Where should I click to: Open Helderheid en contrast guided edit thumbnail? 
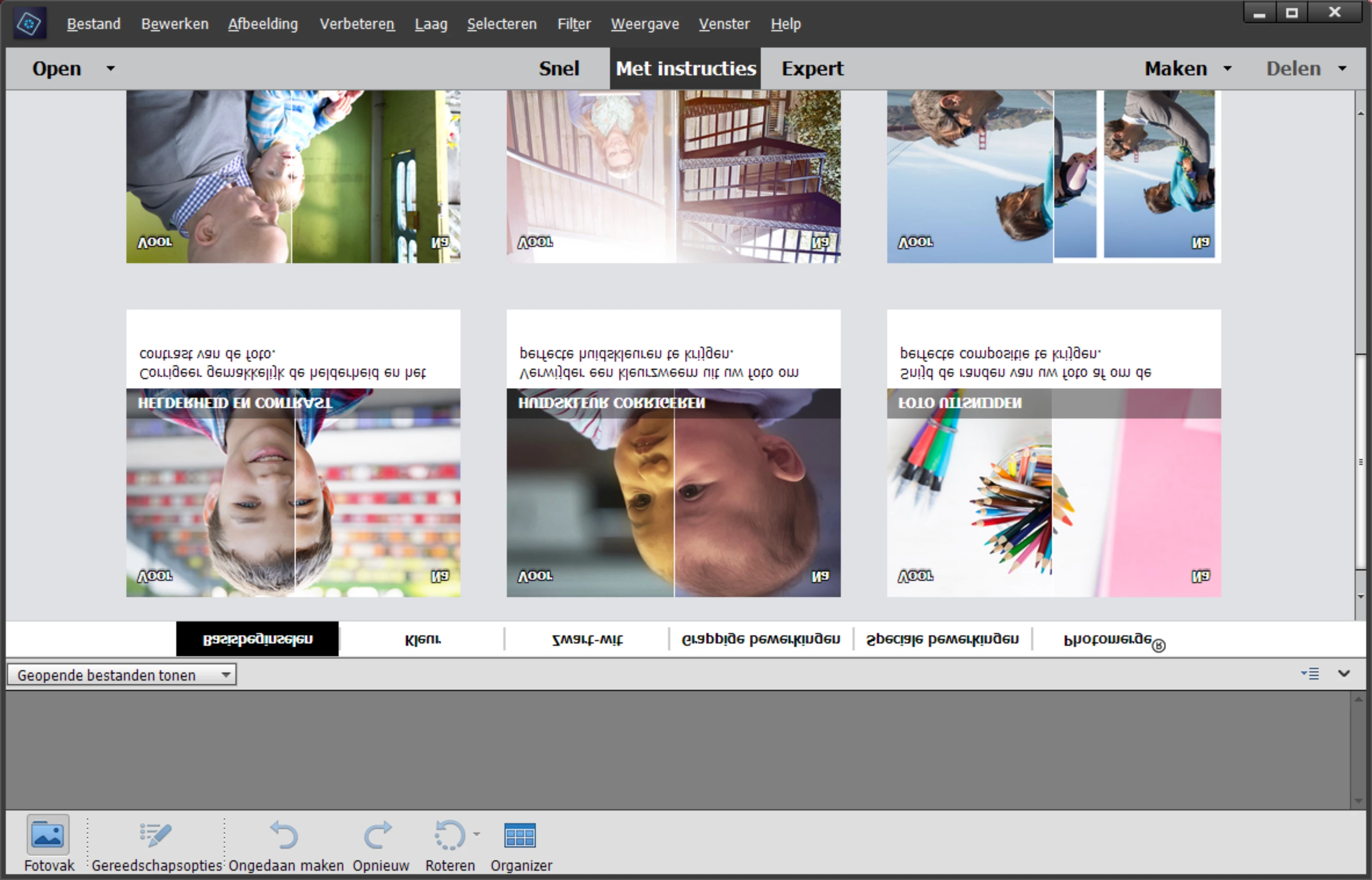(x=293, y=491)
